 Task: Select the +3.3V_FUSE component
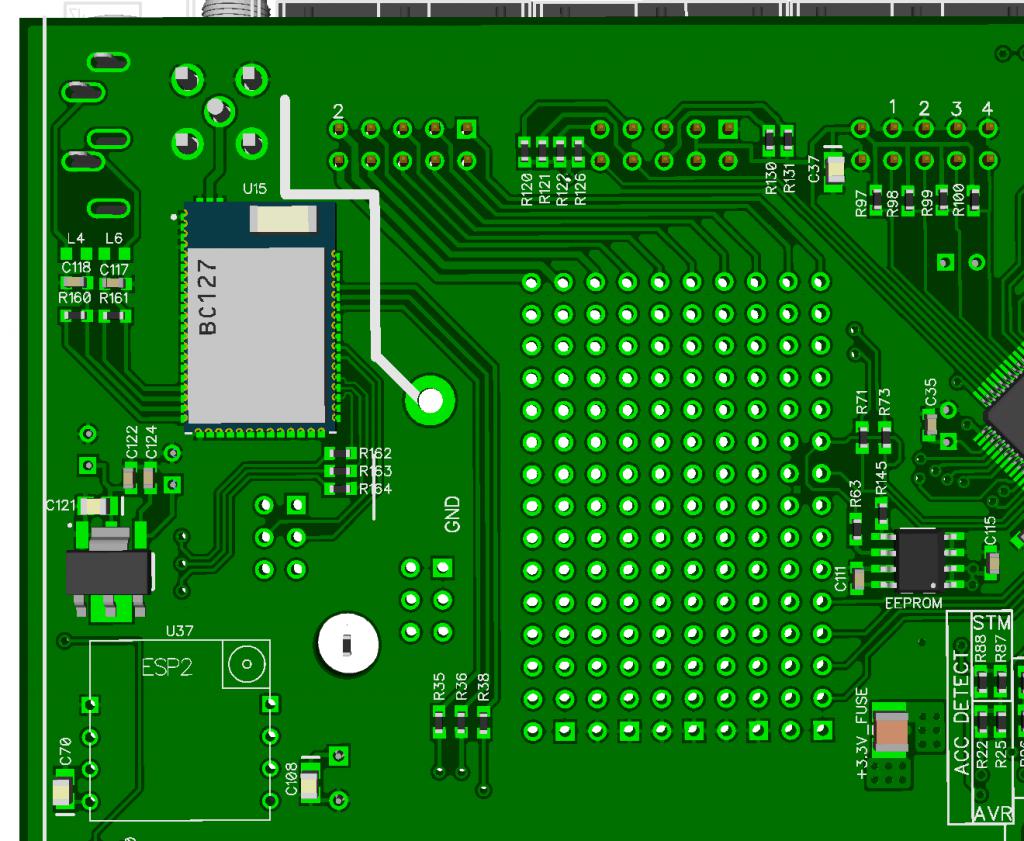pos(889,733)
